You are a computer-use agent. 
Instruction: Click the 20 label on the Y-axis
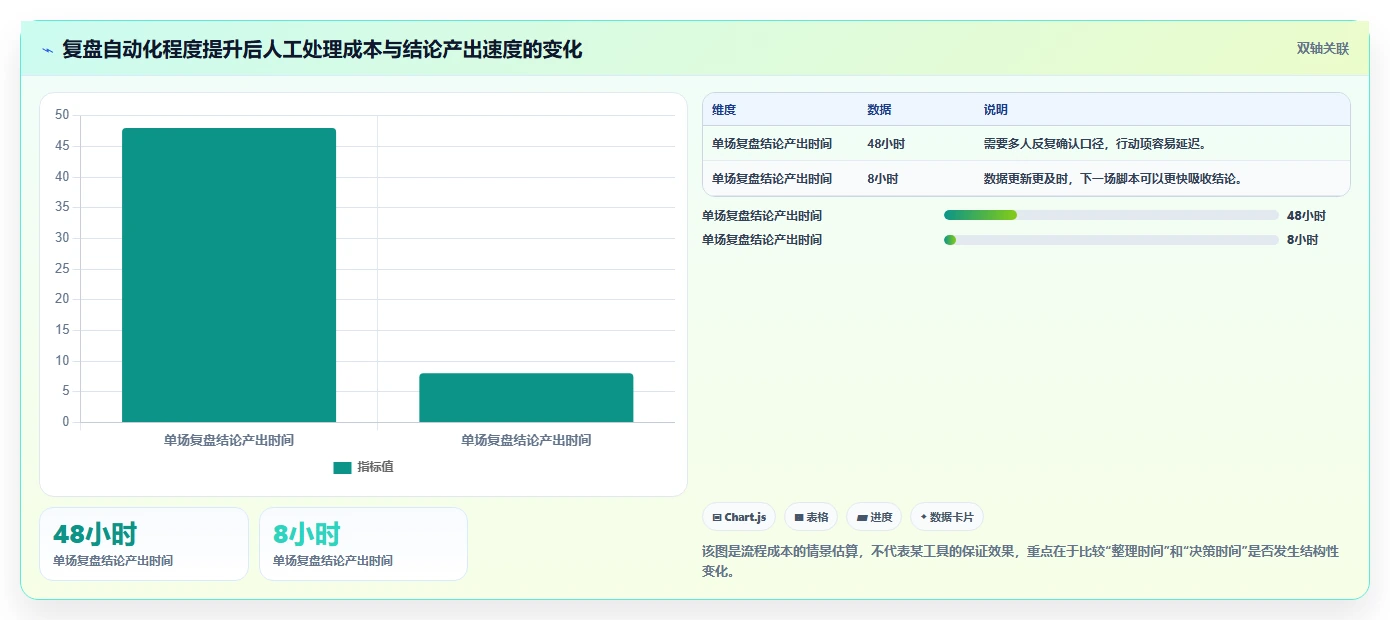pos(62,299)
